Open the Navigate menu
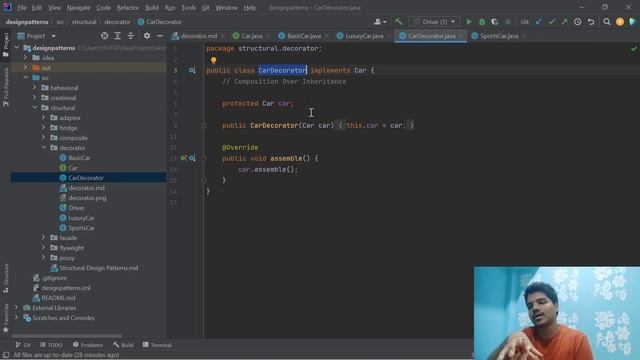This screenshot has width=640, height=360. (78, 8)
